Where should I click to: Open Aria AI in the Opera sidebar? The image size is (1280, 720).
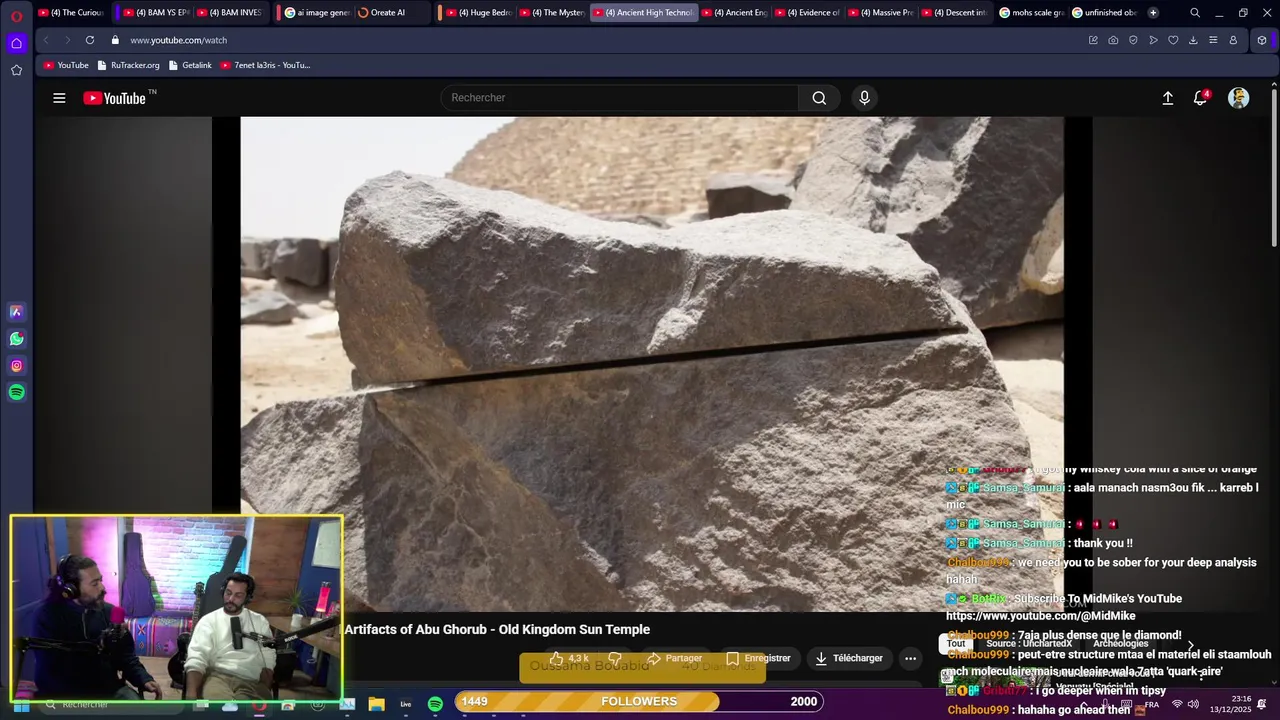click(16, 312)
